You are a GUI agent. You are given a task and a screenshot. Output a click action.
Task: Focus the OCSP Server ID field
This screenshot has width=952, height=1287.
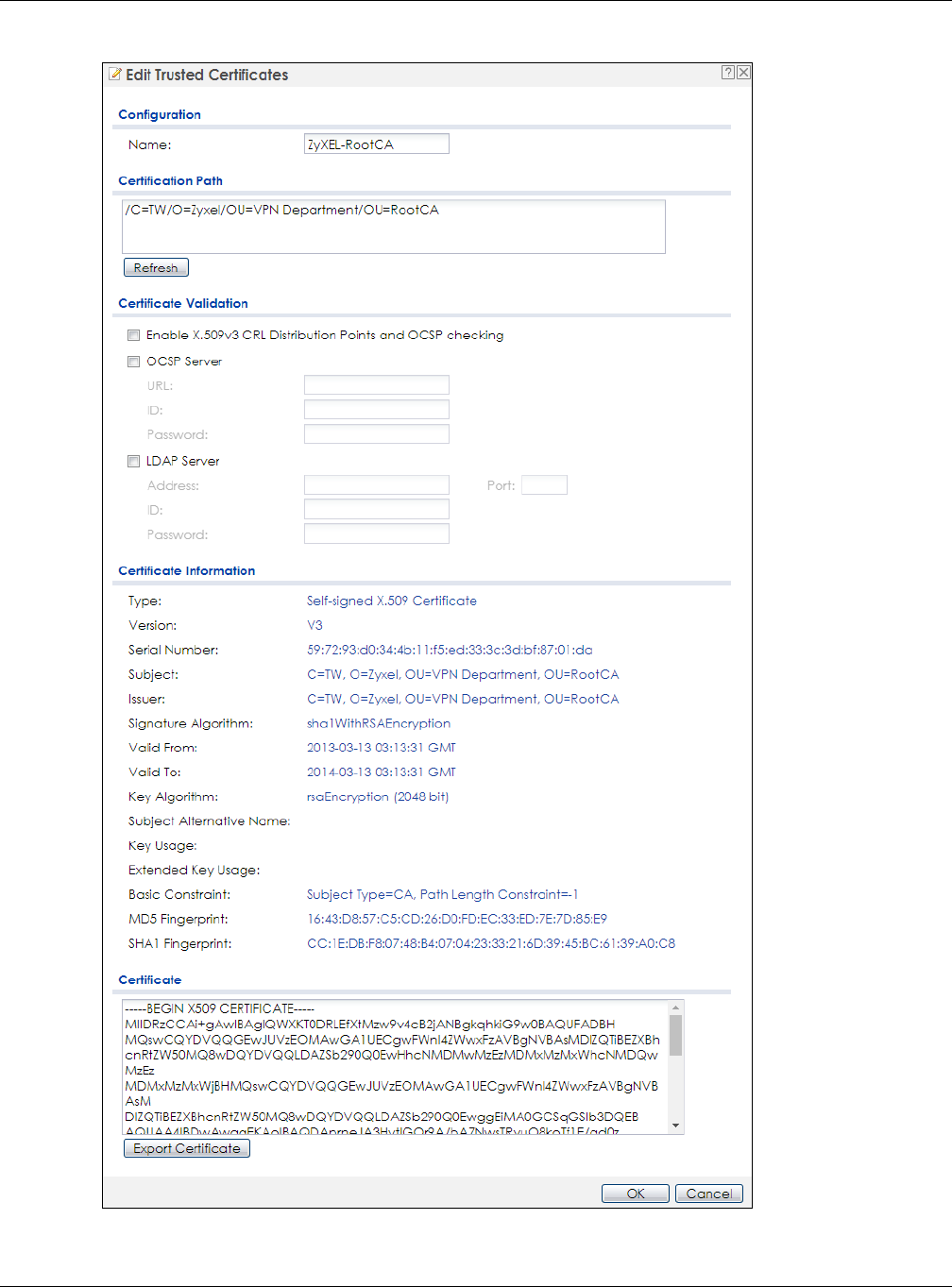click(377, 410)
